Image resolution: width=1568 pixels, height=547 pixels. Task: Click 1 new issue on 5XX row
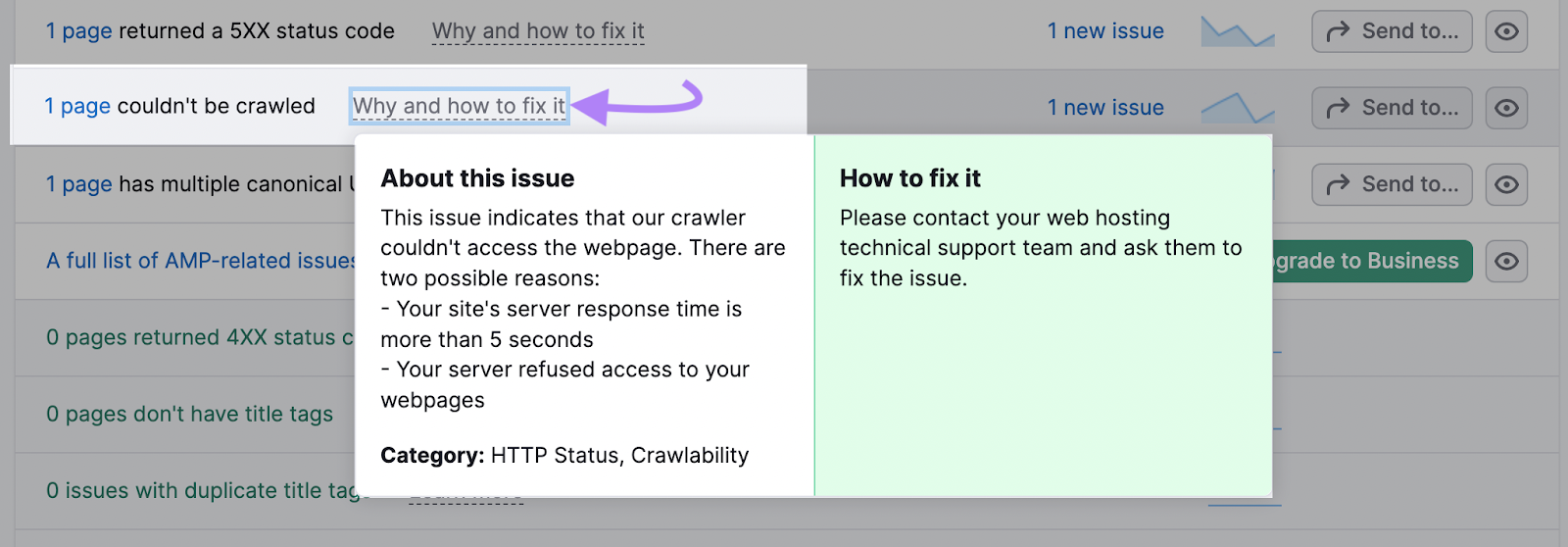coord(1105,31)
